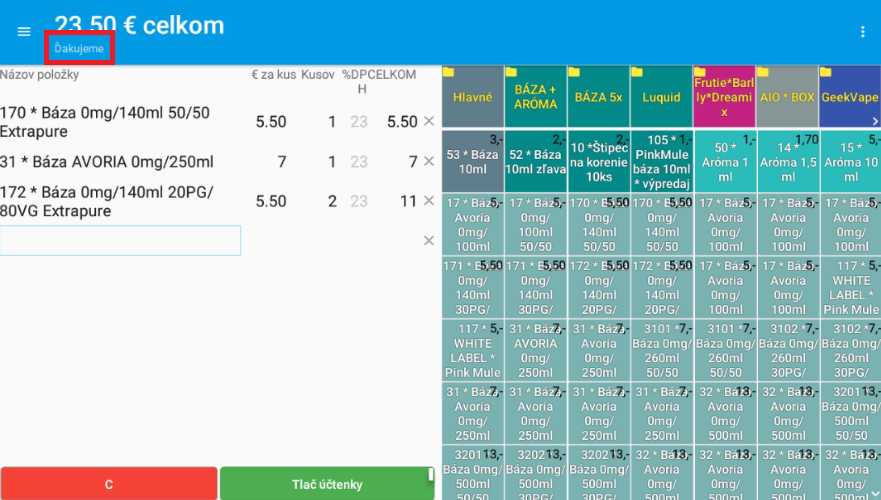Open the hamburger navigation menu
Image resolution: width=881 pixels, height=500 pixels.
tap(24, 31)
